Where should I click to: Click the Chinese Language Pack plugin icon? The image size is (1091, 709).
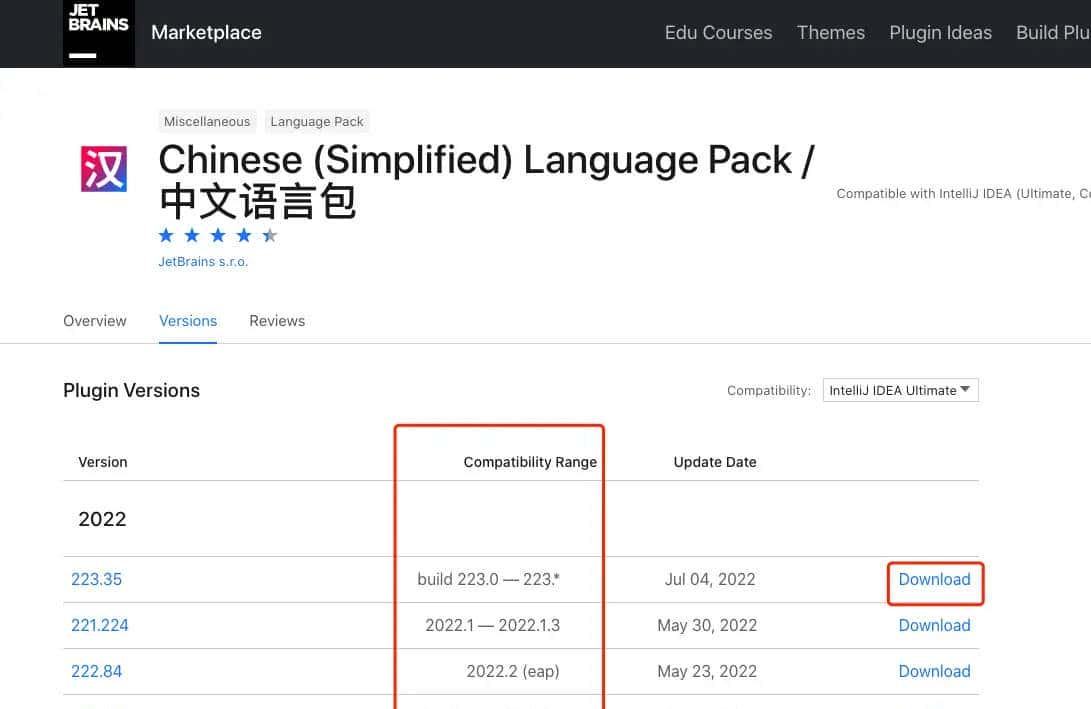103,168
